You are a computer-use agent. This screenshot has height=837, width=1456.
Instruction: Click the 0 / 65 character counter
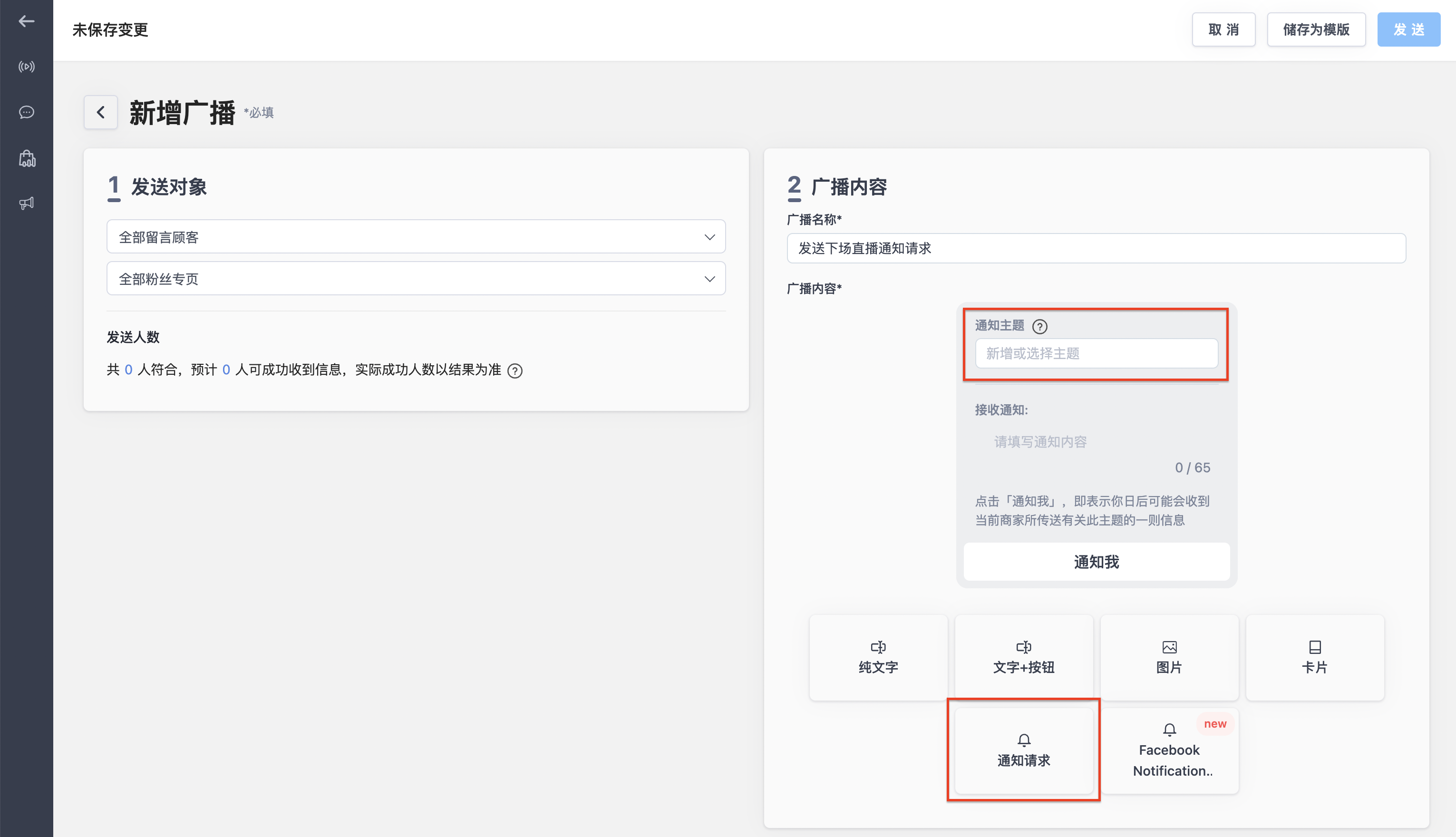[x=1192, y=468]
